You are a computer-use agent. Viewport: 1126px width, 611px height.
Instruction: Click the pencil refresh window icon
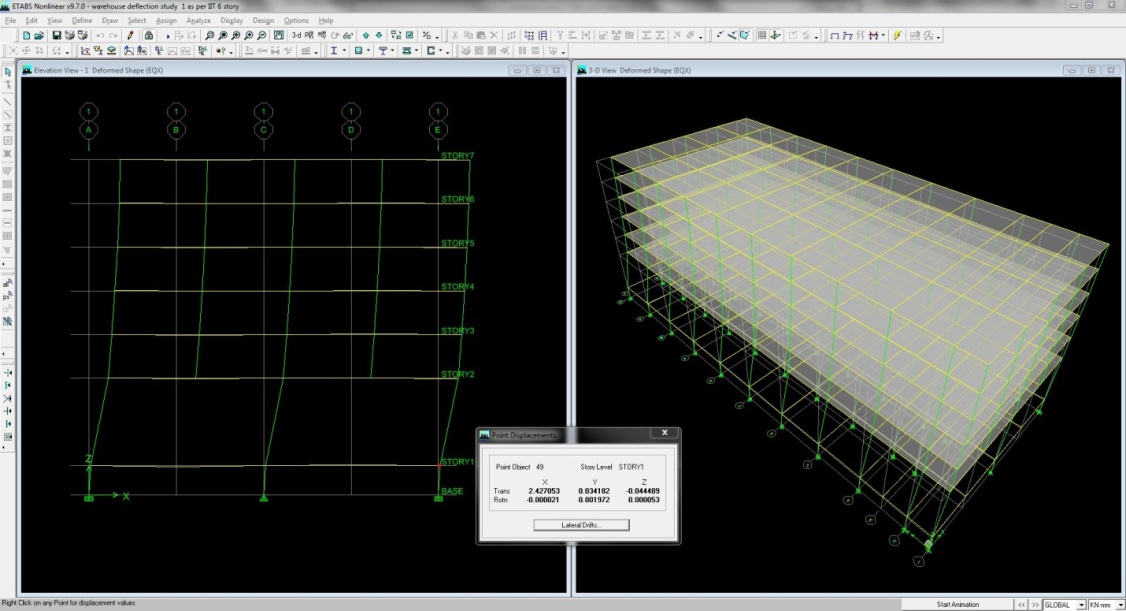click(130, 35)
